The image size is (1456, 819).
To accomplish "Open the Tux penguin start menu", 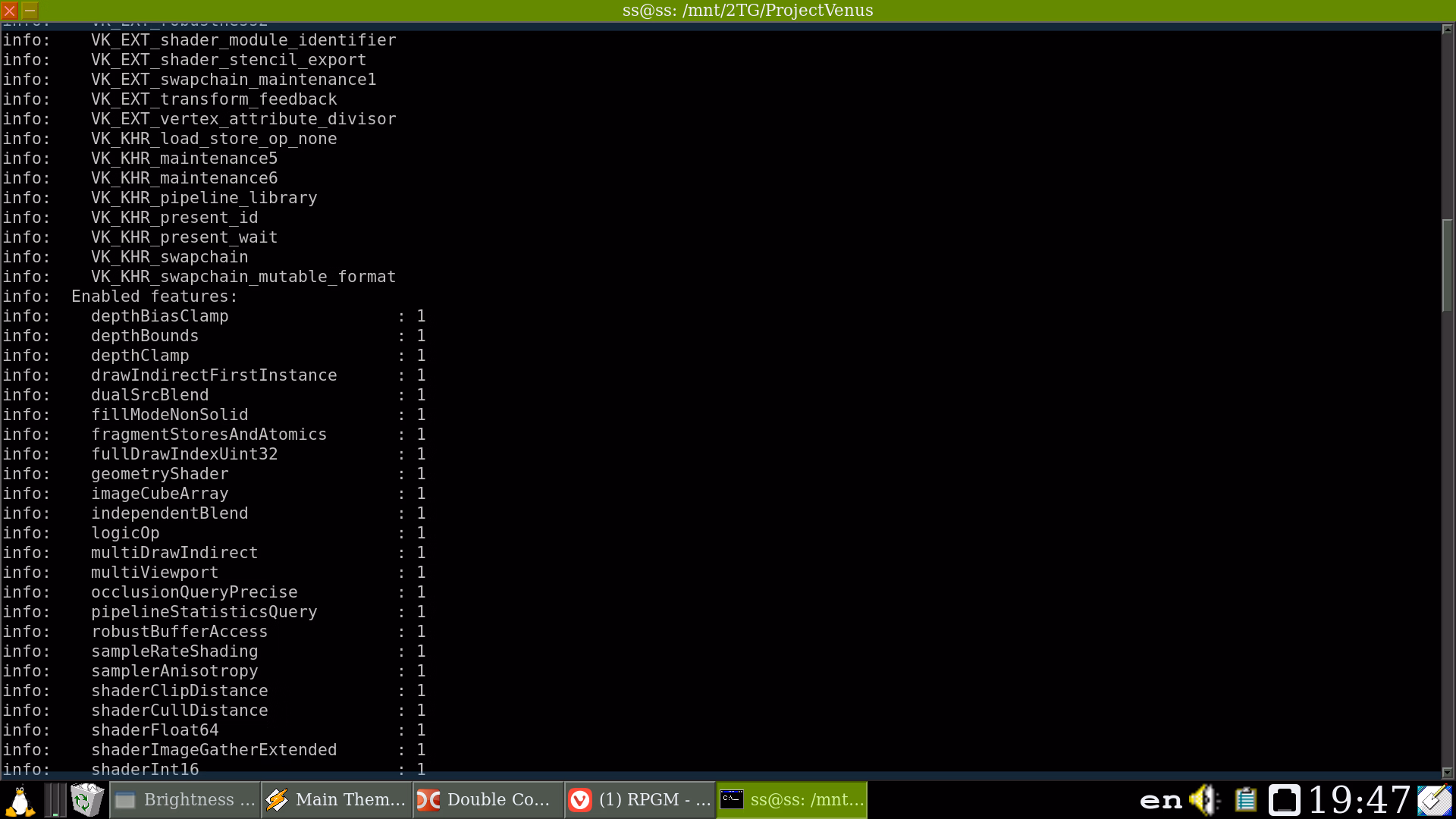I will [x=20, y=800].
